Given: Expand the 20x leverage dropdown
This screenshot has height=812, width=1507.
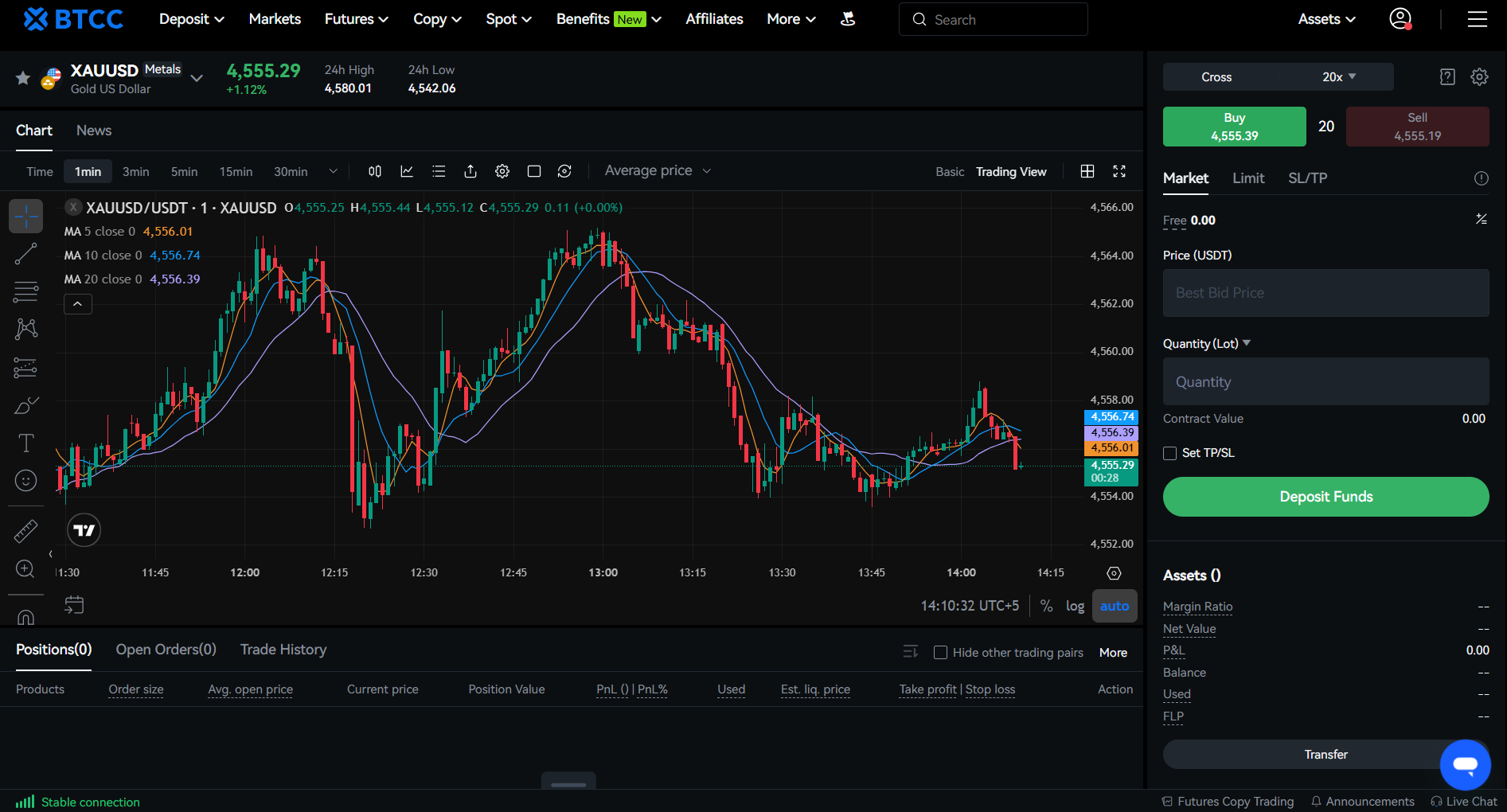Looking at the screenshot, I should pos(1339,77).
